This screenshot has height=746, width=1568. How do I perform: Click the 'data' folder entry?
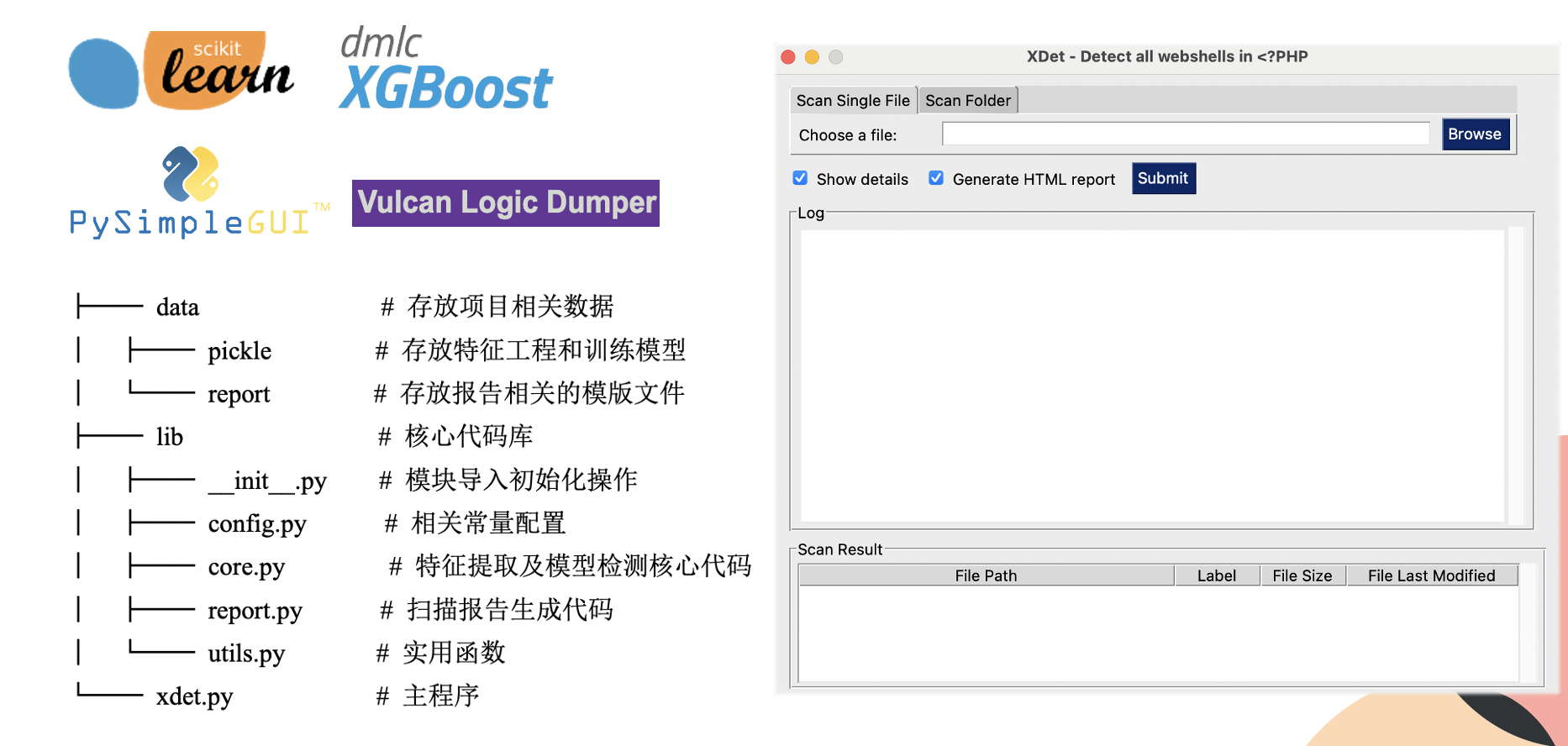point(177,307)
